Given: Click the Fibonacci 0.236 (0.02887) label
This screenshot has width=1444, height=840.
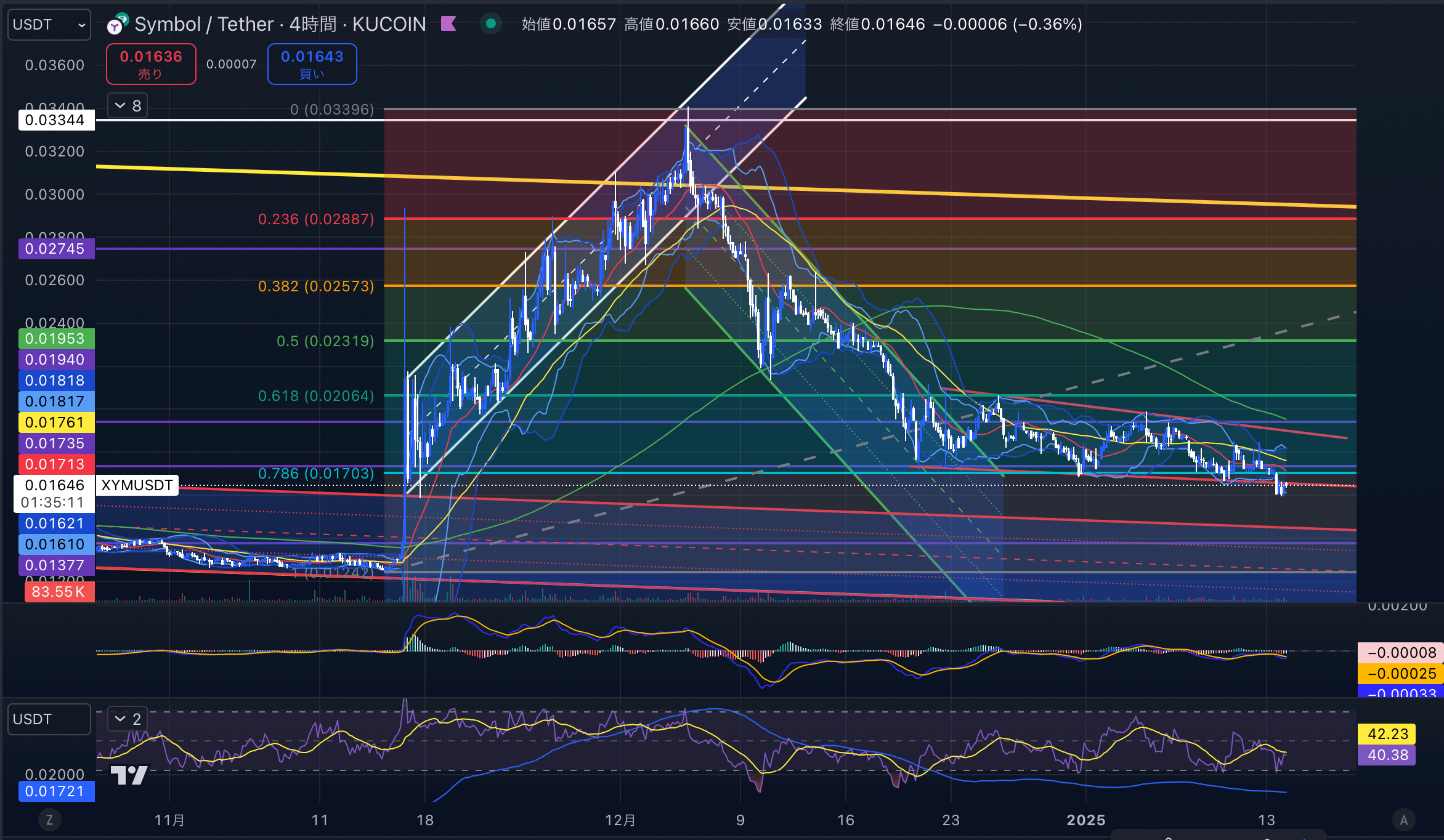Looking at the screenshot, I should (316, 219).
